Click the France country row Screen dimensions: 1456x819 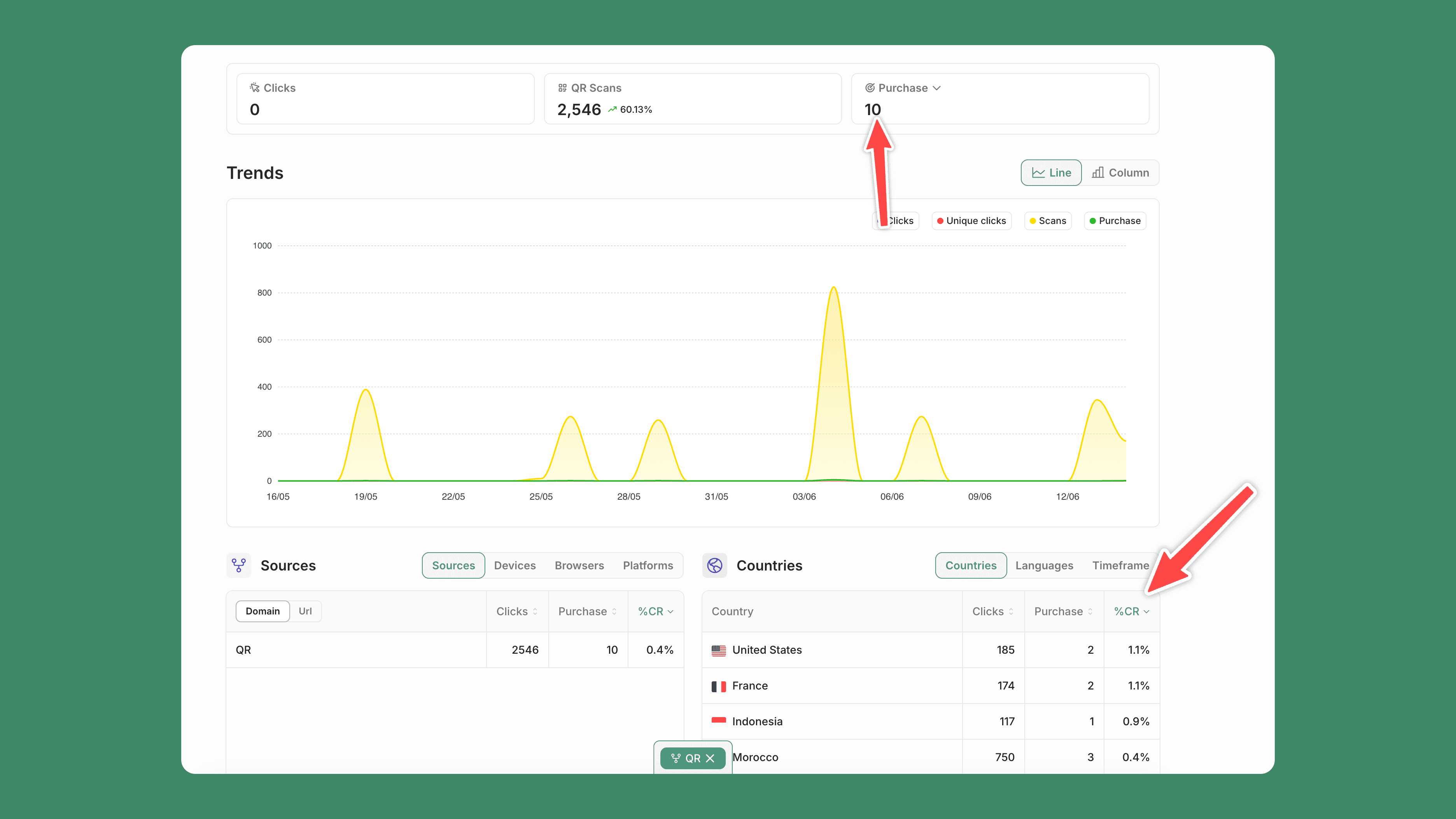pyautogui.click(x=930, y=686)
